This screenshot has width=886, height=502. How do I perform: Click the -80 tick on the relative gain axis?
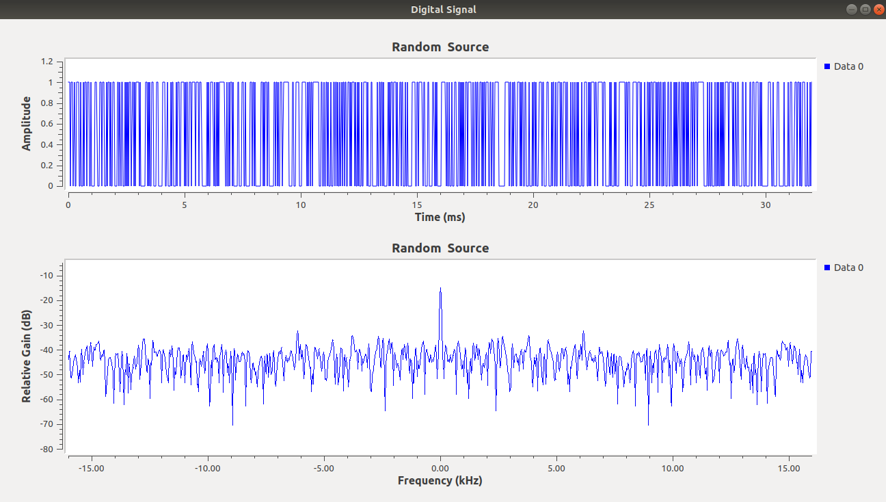(x=46, y=449)
